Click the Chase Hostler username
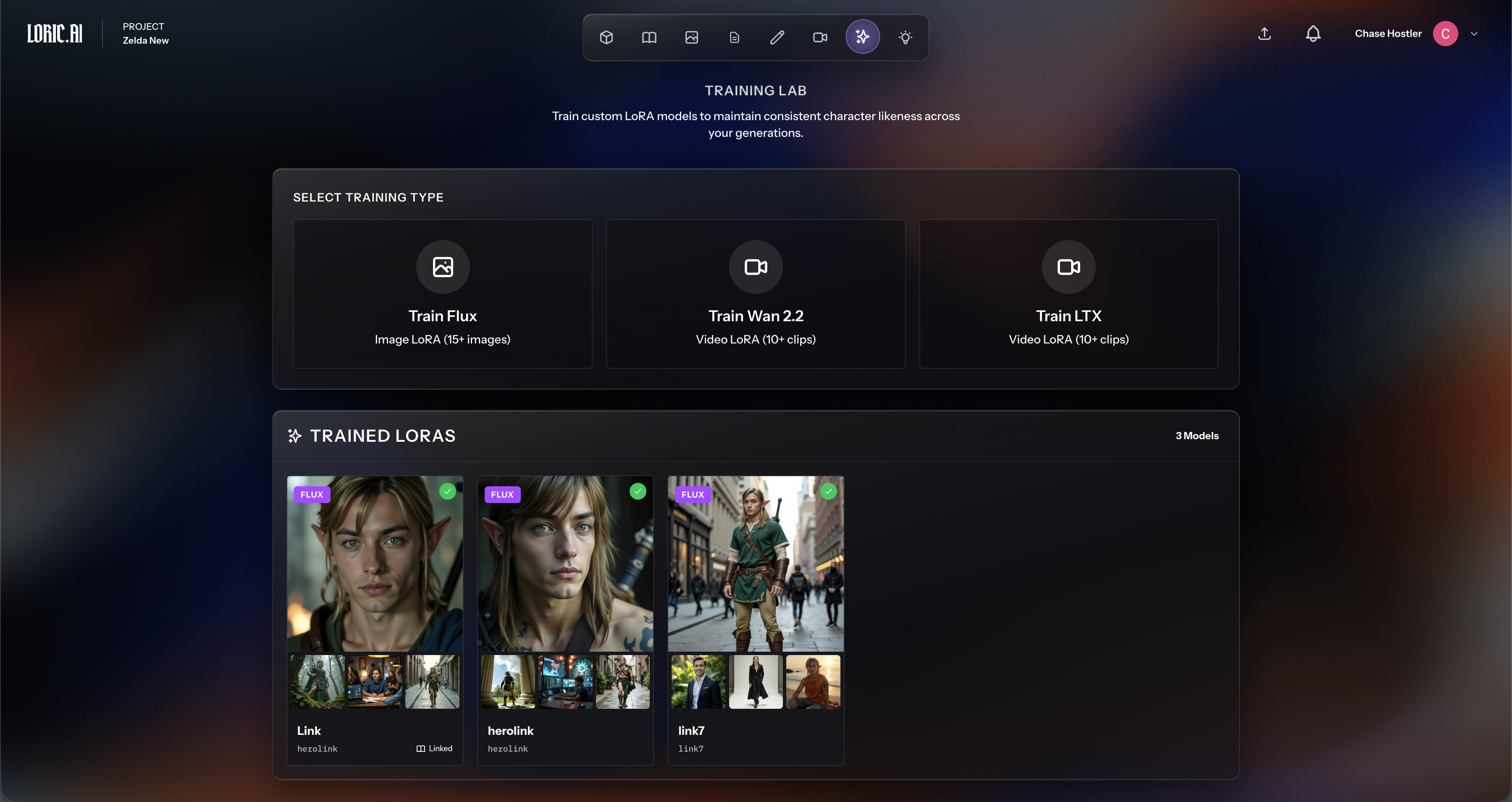Image resolution: width=1512 pixels, height=802 pixels. click(1388, 34)
